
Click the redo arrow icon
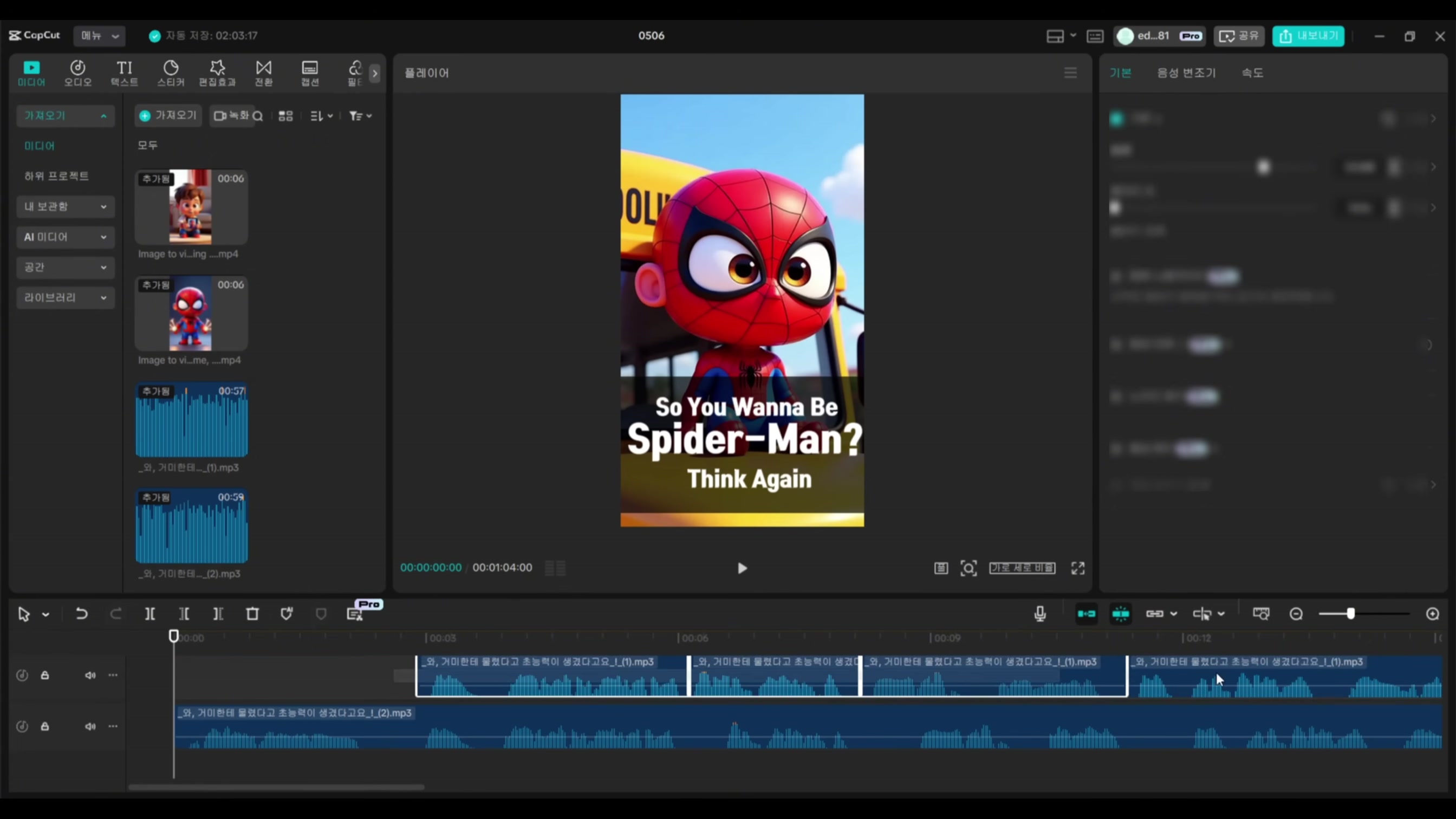(x=116, y=614)
